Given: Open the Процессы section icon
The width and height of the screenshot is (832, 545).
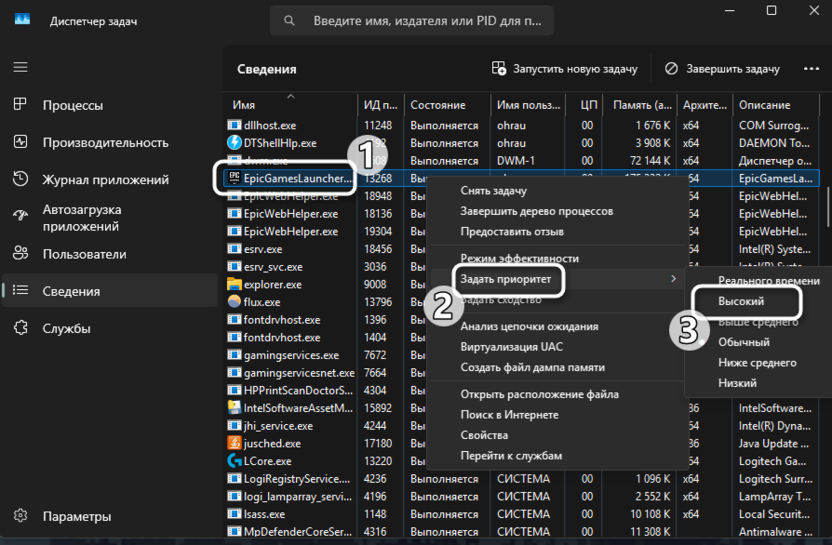Looking at the screenshot, I should point(20,105).
